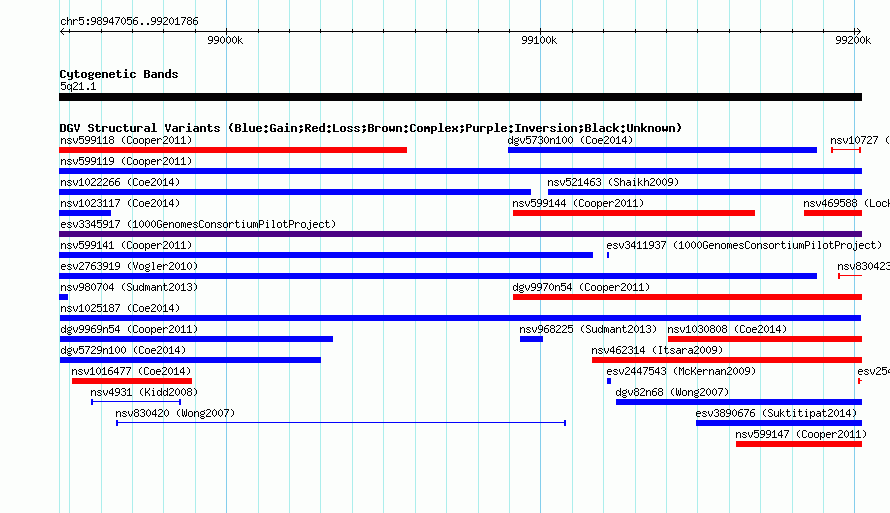Click the nsv968225 (Sudmant2013) label
The height and width of the screenshot is (513, 890).
click(x=588, y=329)
